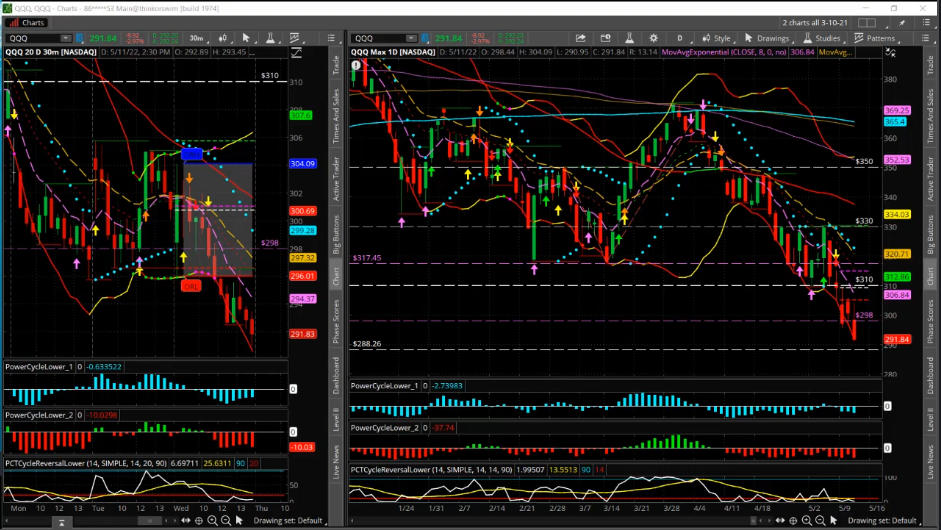
Task: Click the pin icon in top bar
Action: pyautogui.click(x=902, y=23)
